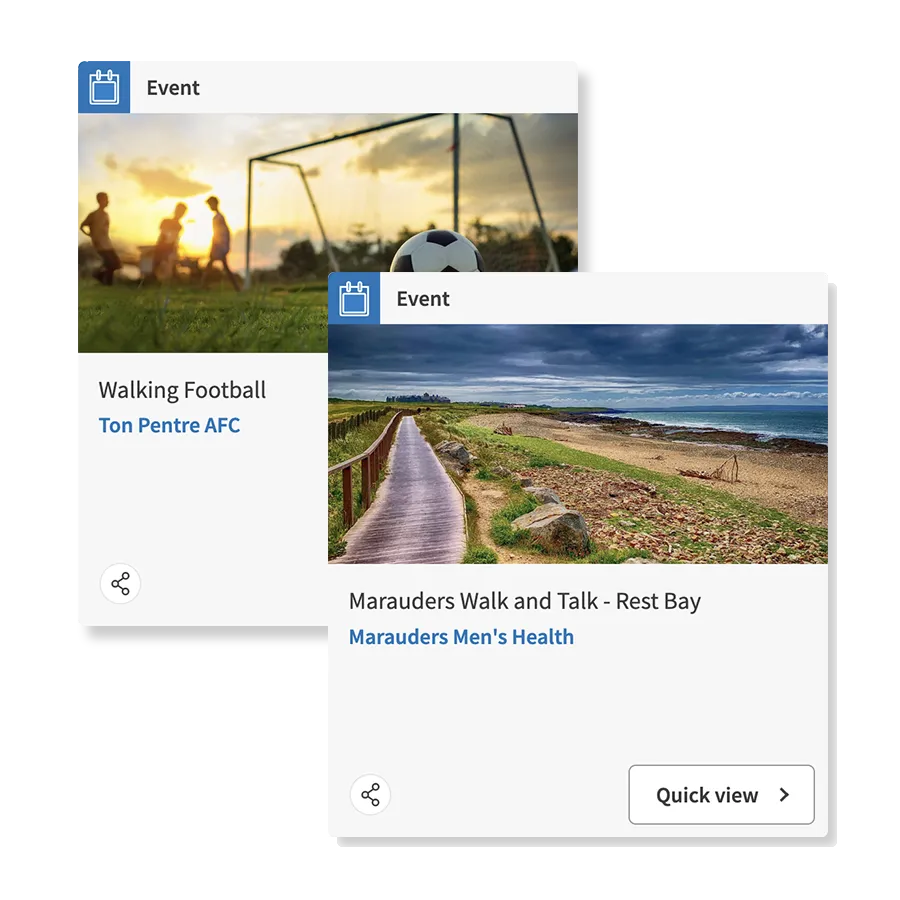Click the soccer ball in the football image
Viewport: 900px width, 900px height.
(x=437, y=251)
